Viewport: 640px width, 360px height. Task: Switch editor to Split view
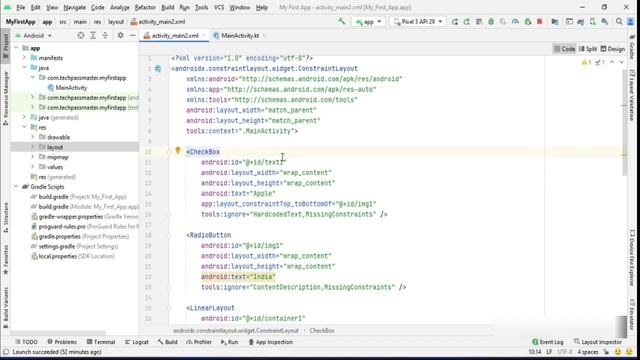click(588, 49)
